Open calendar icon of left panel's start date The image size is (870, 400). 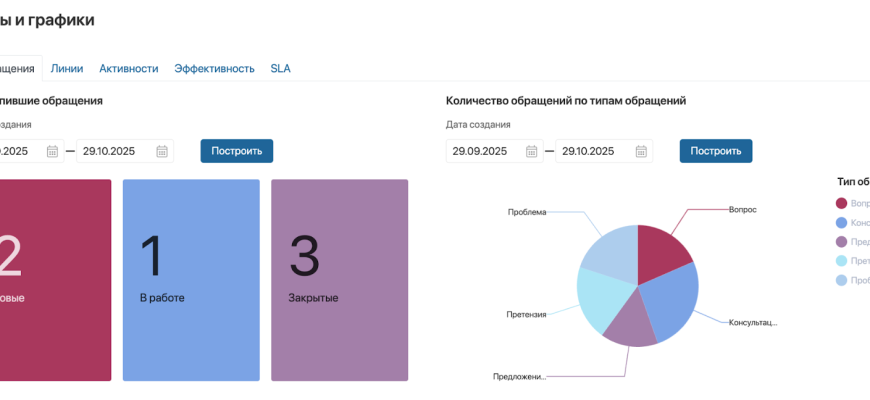pyautogui.click(x=52, y=151)
